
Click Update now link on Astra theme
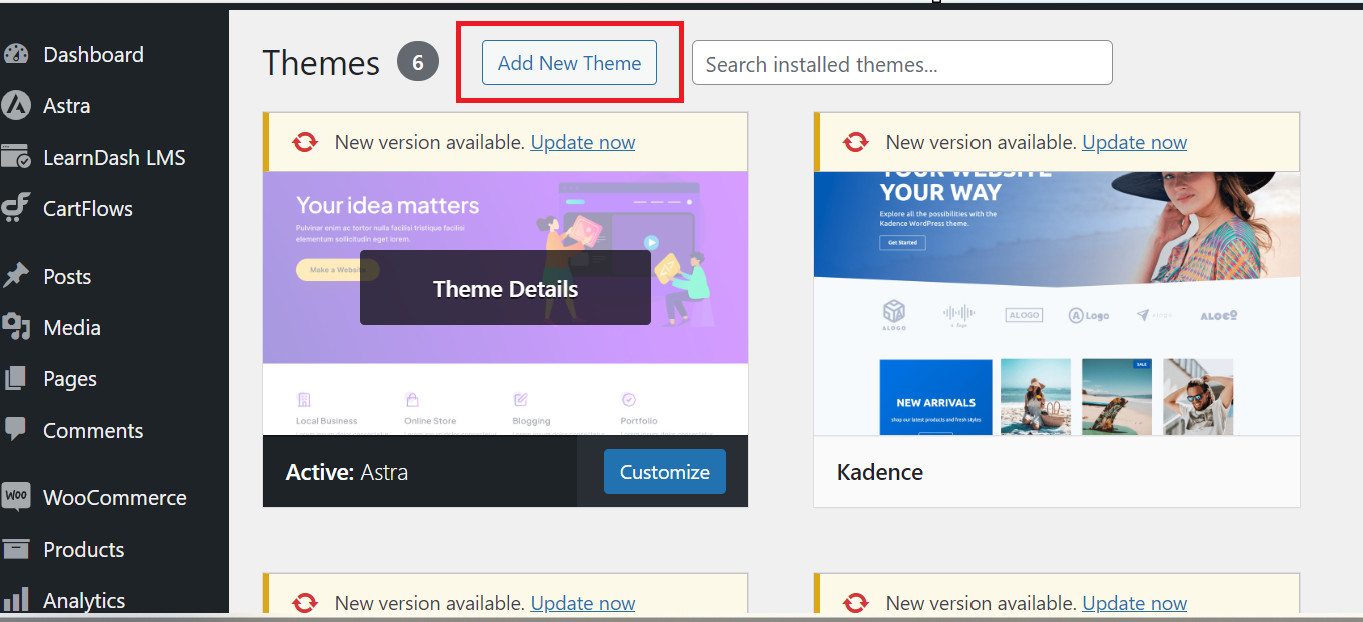click(583, 142)
